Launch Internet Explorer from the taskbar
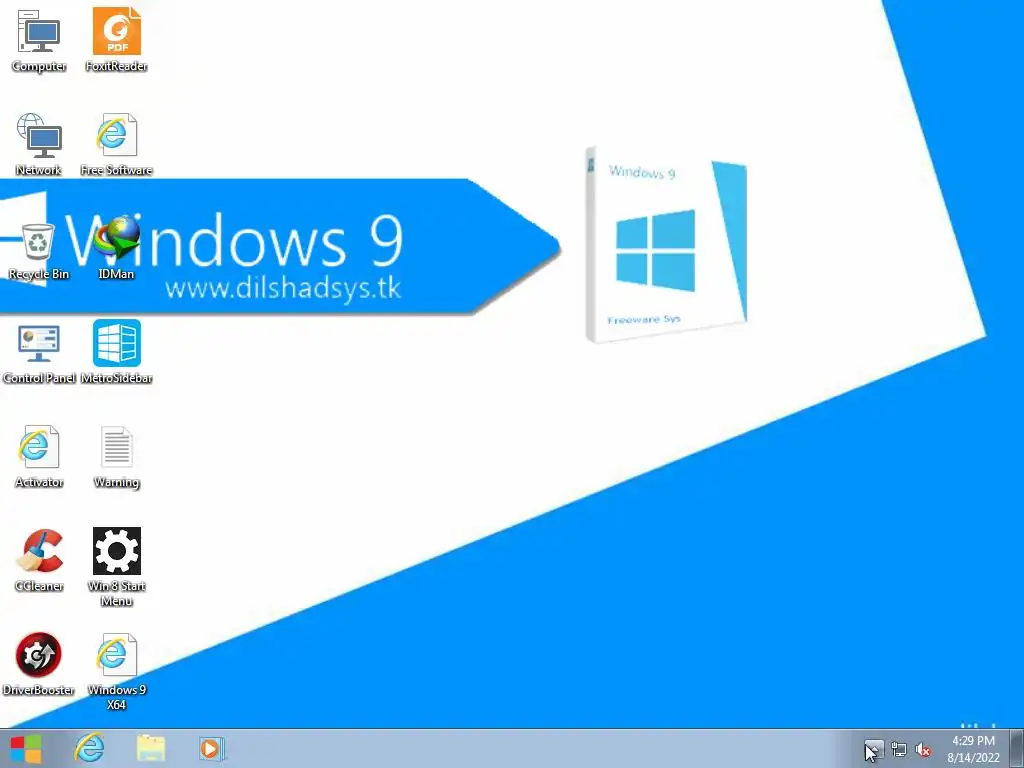The width and height of the screenshot is (1024, 768). [x=89, y=748]
